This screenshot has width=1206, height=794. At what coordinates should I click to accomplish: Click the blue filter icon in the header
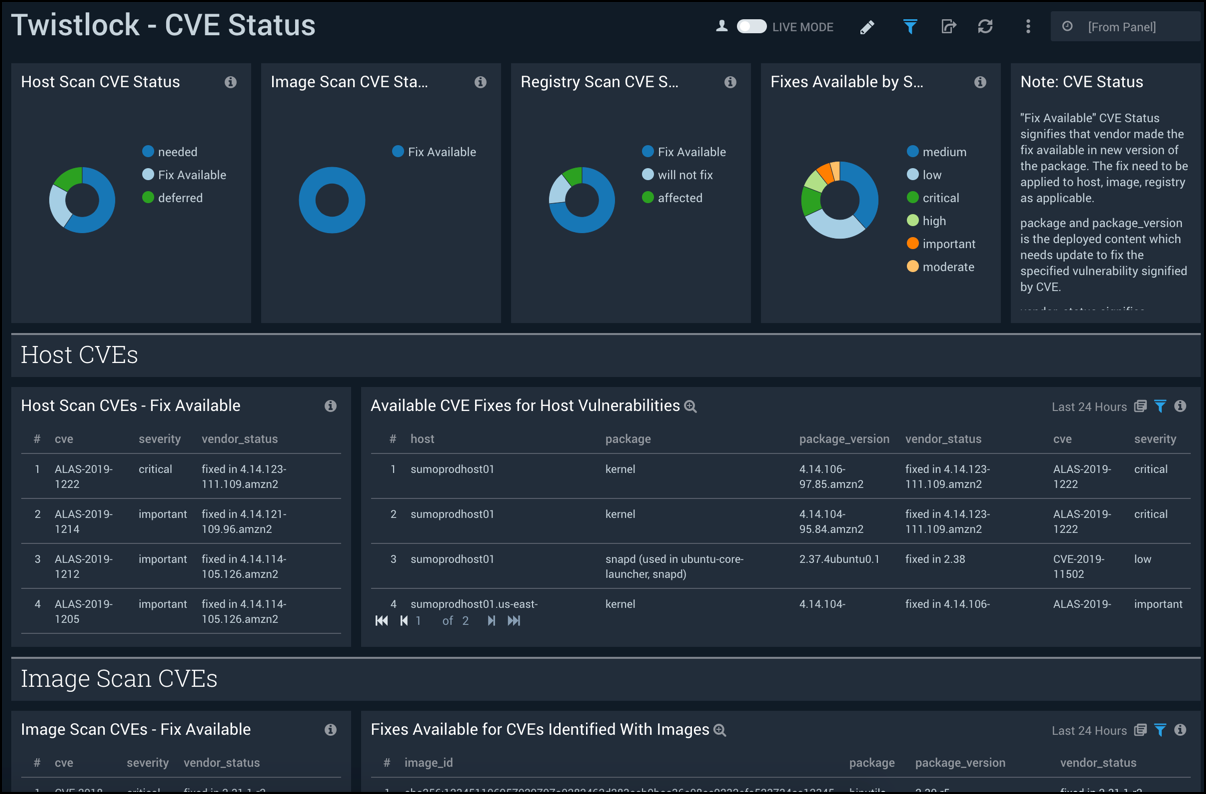tap(910, 26)
